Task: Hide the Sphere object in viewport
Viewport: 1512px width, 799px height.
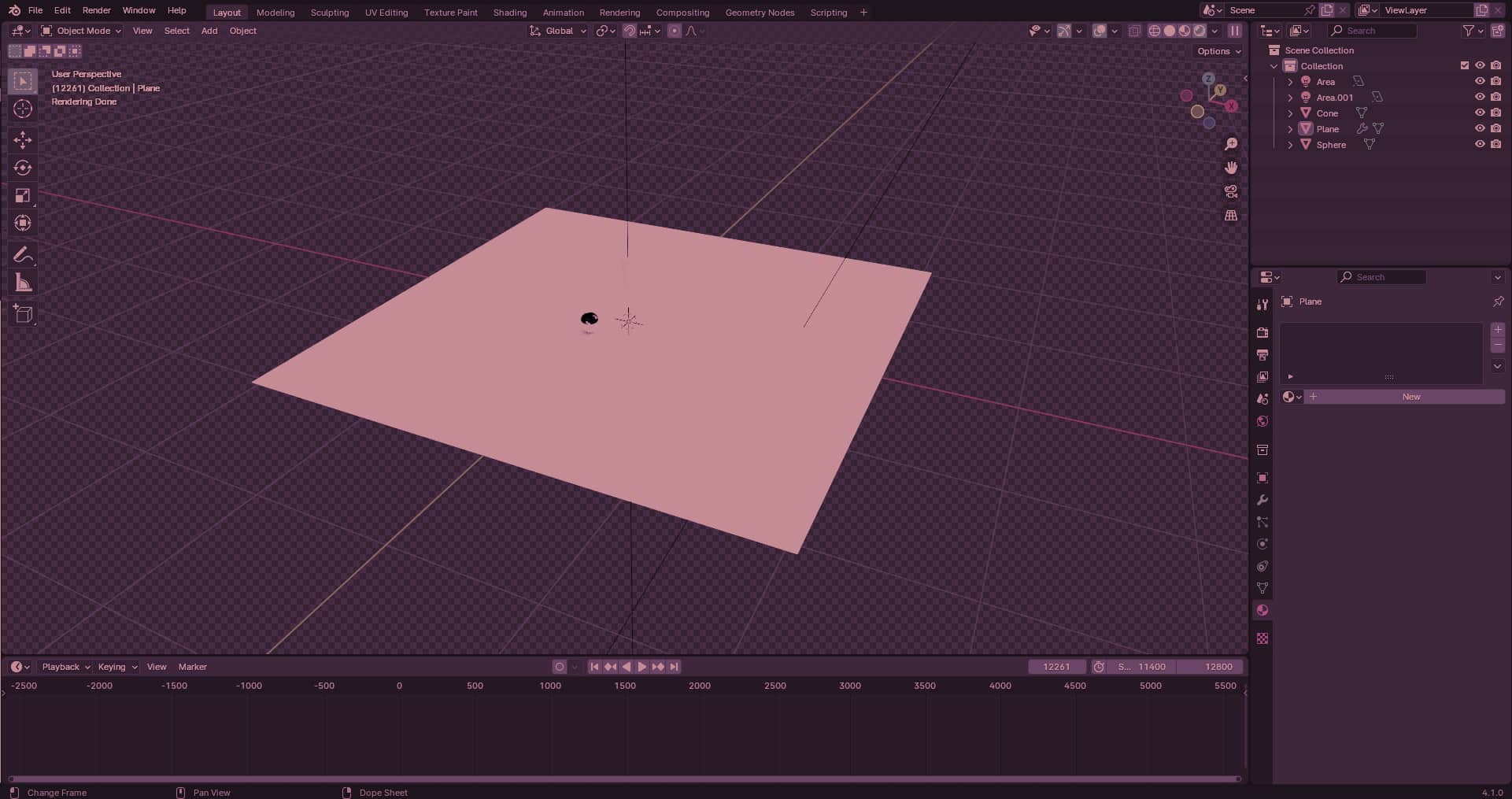Action: tap(1480, 144)
